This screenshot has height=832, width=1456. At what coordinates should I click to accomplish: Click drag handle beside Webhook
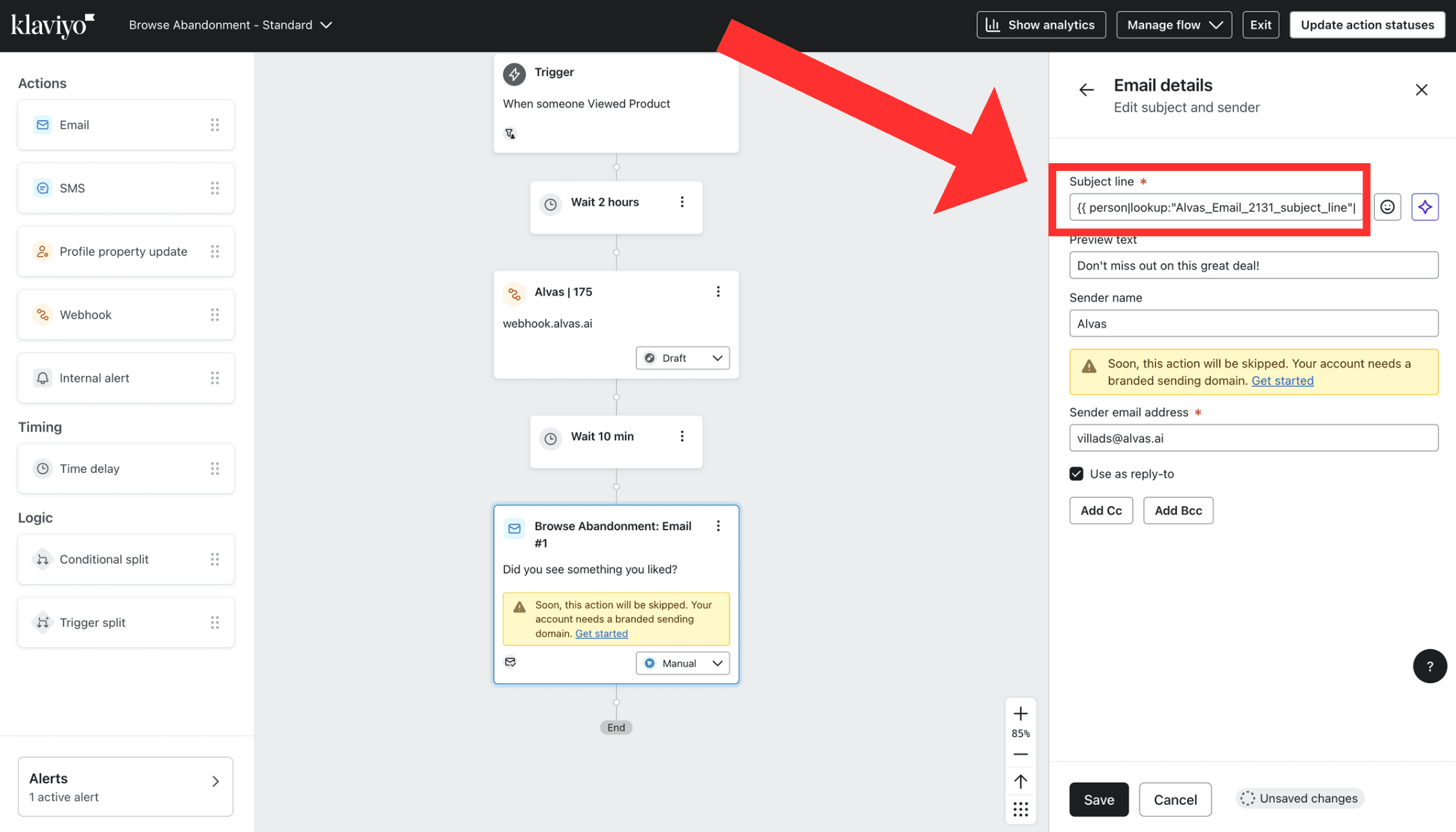click(215, 314)
